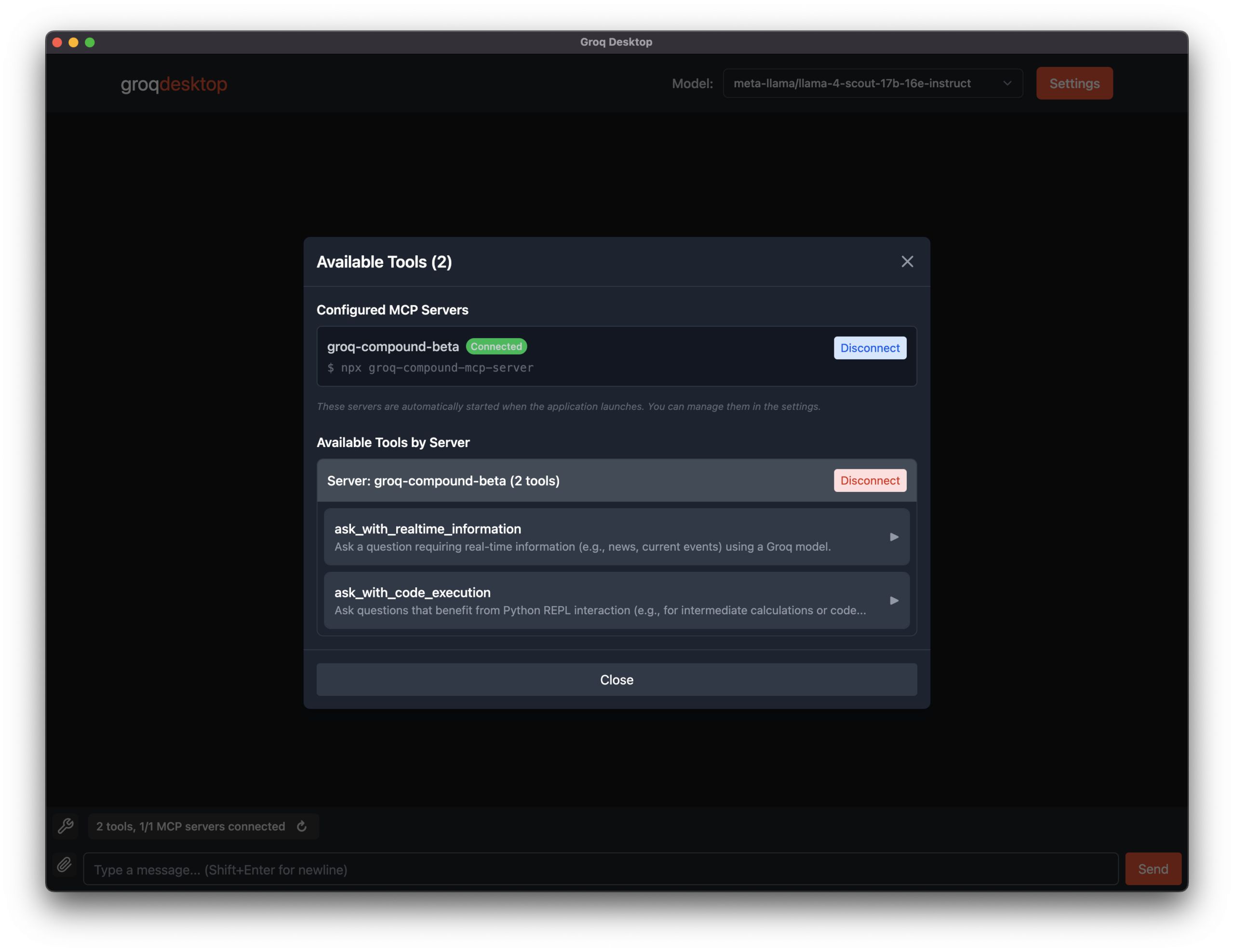Image resolution: width=1234 pixels, height=952 pixels.
Task: Click the 'ask_with_code_execution' tool name
Action: 413,592
